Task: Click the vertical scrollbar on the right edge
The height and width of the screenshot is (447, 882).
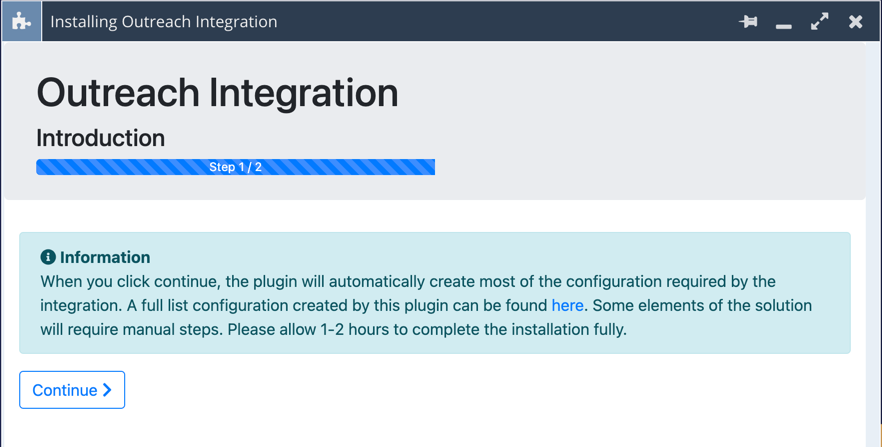Action: [x=874, y=244]
